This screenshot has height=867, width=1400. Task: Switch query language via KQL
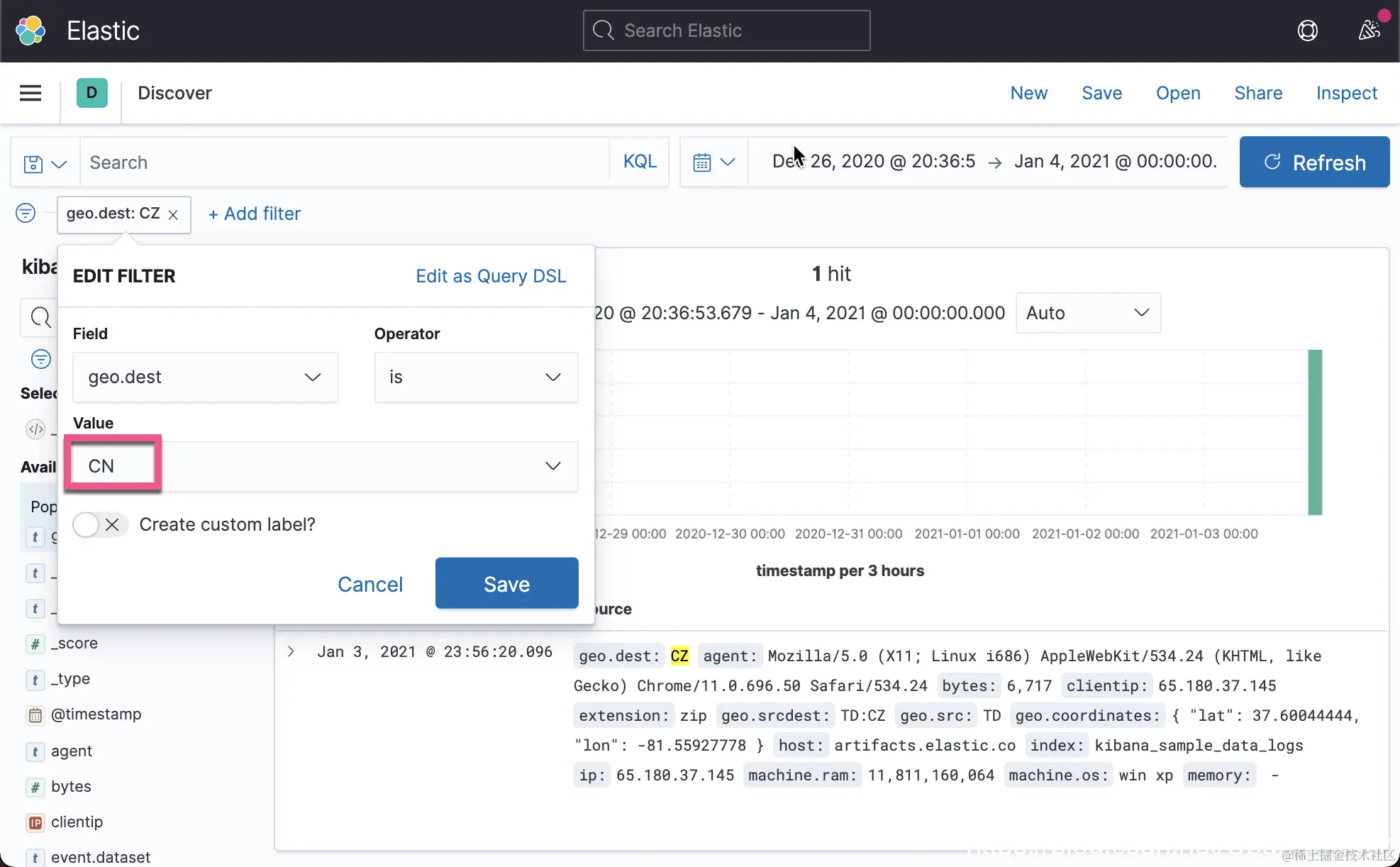click(x=639, y=162)
